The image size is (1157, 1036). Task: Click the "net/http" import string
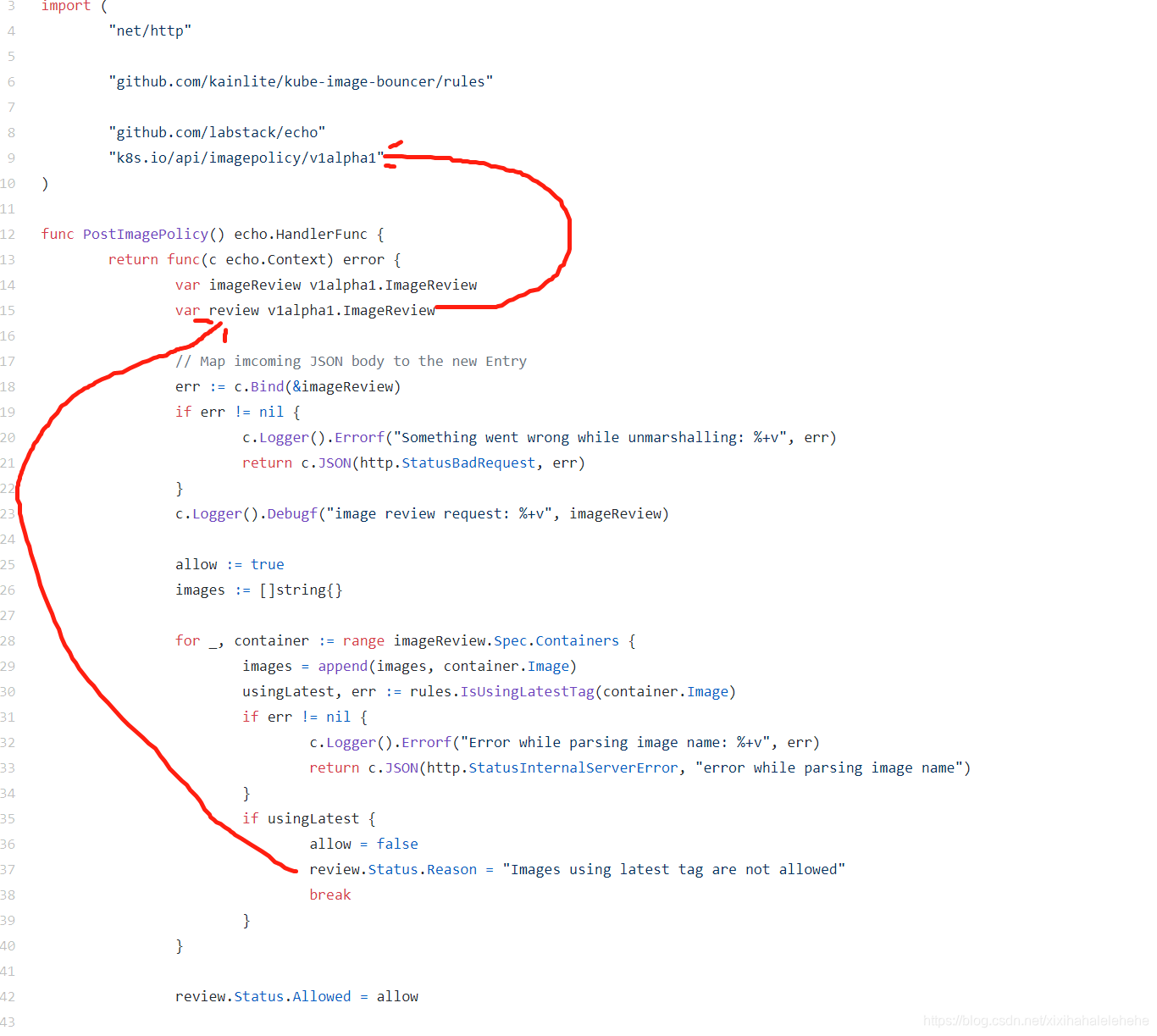150,30
